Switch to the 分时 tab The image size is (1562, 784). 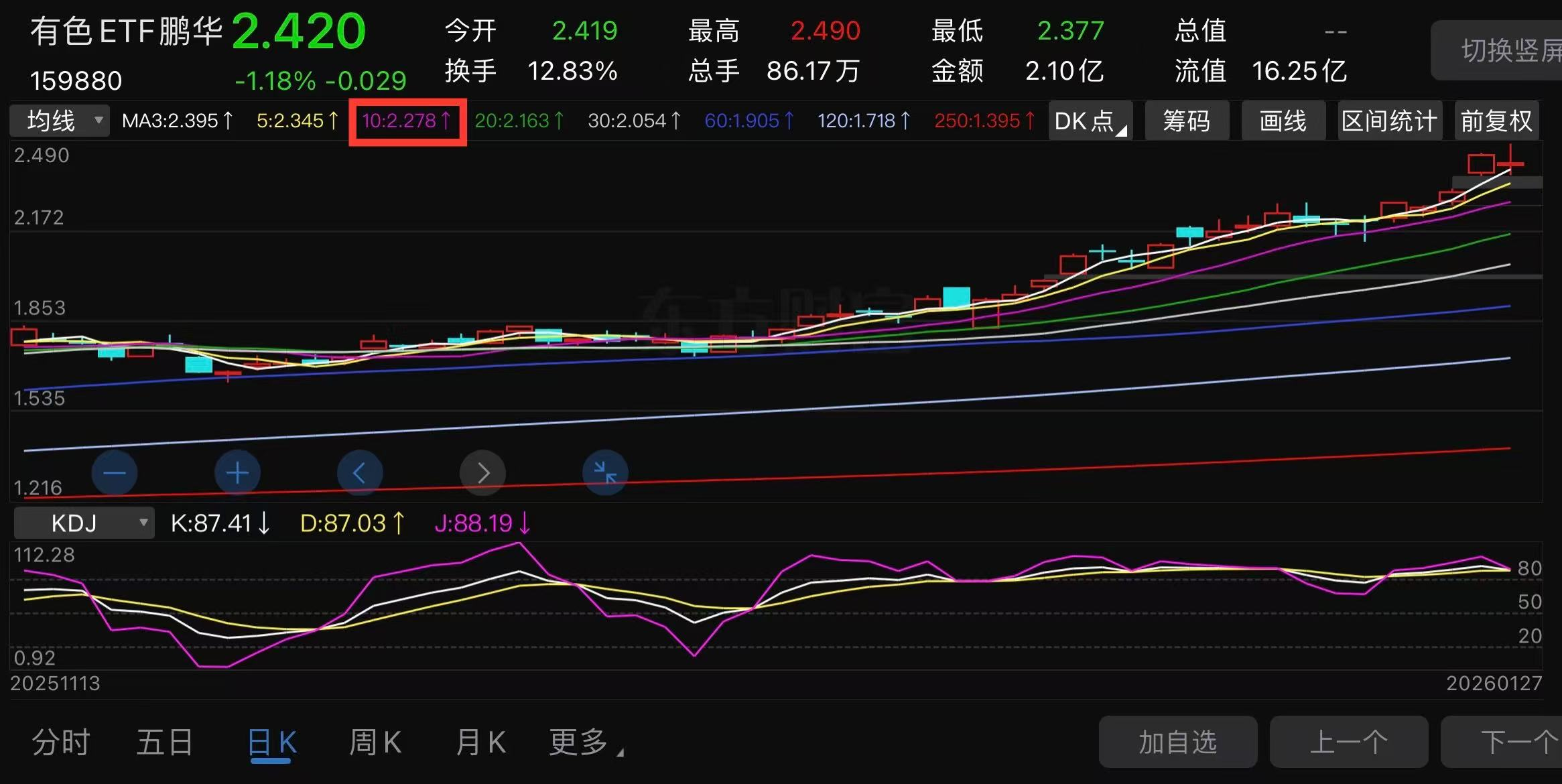click(x=61, y=742)
